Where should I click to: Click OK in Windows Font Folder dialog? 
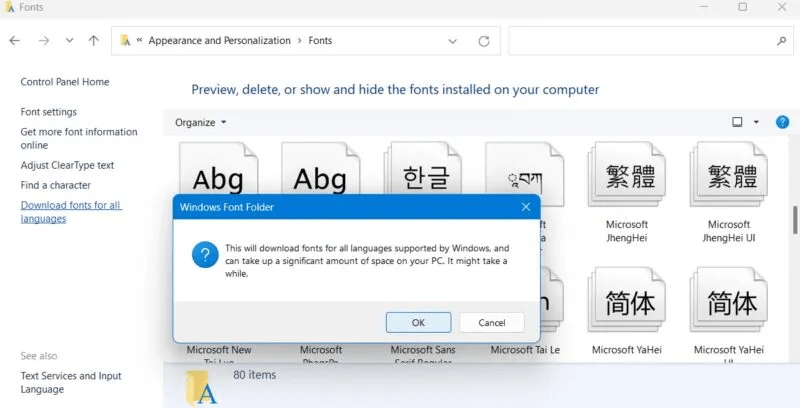tap(418, 322)
